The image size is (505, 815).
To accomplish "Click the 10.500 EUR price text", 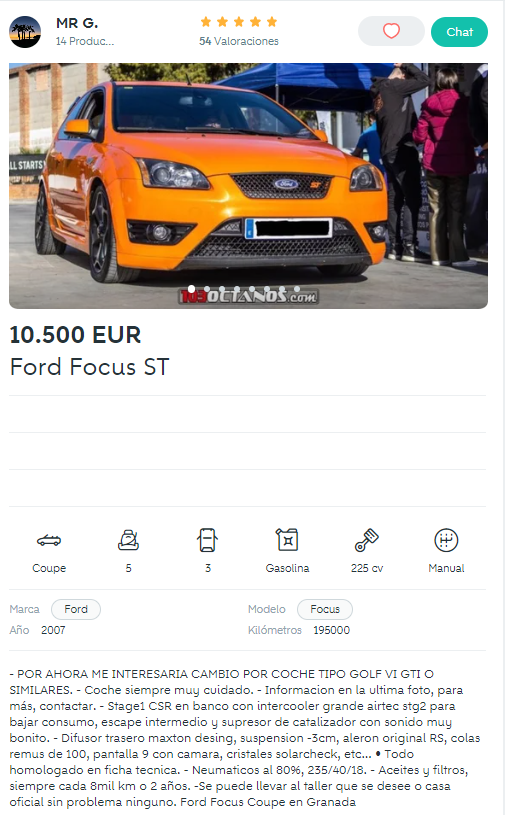I will 75,335.
